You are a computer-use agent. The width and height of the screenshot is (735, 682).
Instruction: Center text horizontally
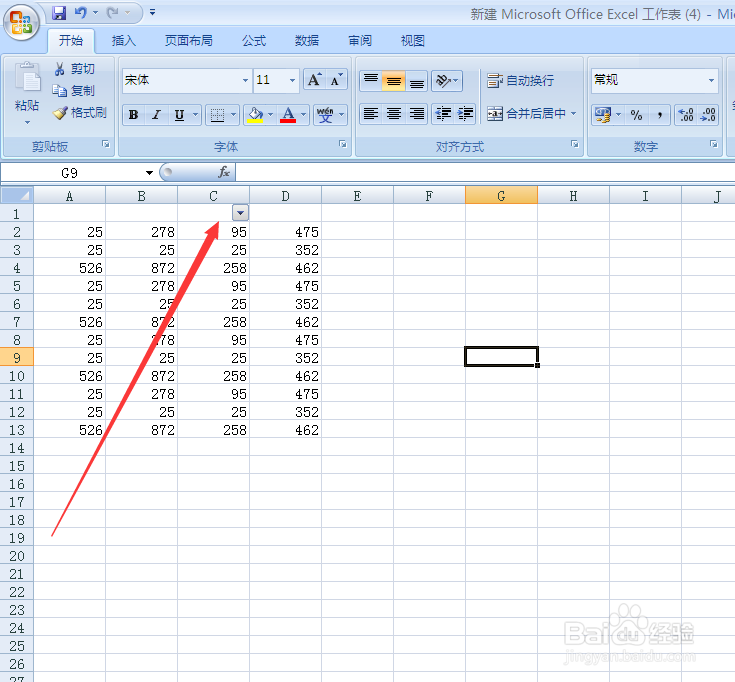pyautogui.click(x=394, y=113)
